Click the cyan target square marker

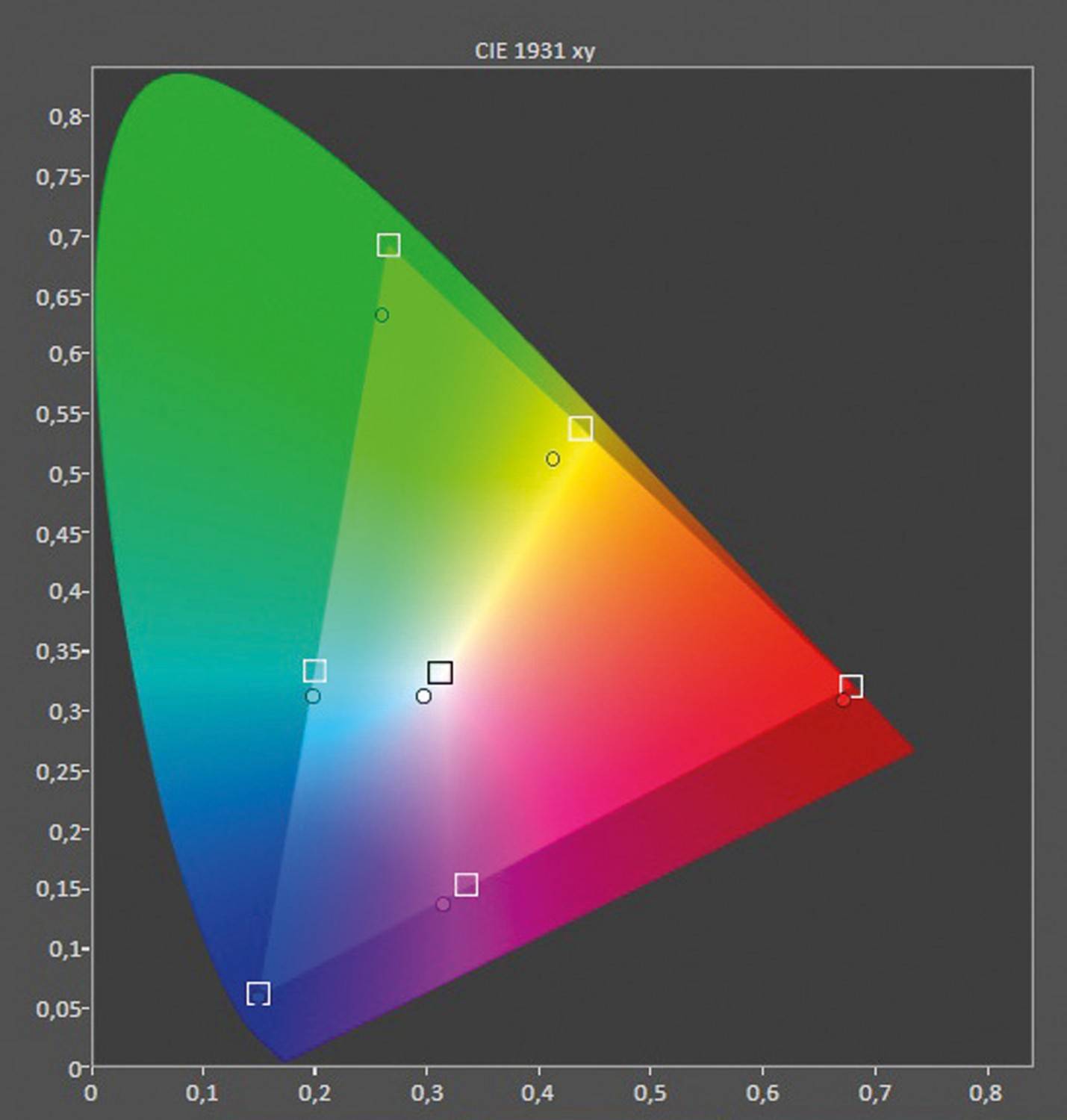[x=314, y=671]
